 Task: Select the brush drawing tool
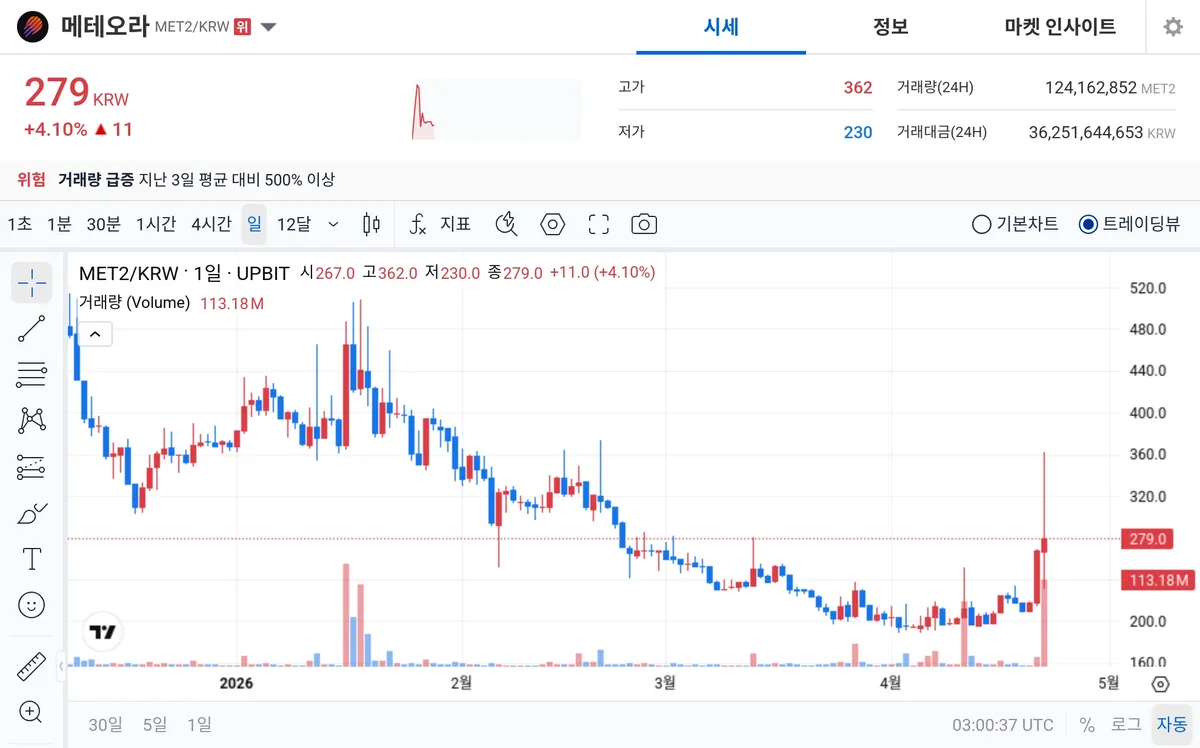coord(32,513)
